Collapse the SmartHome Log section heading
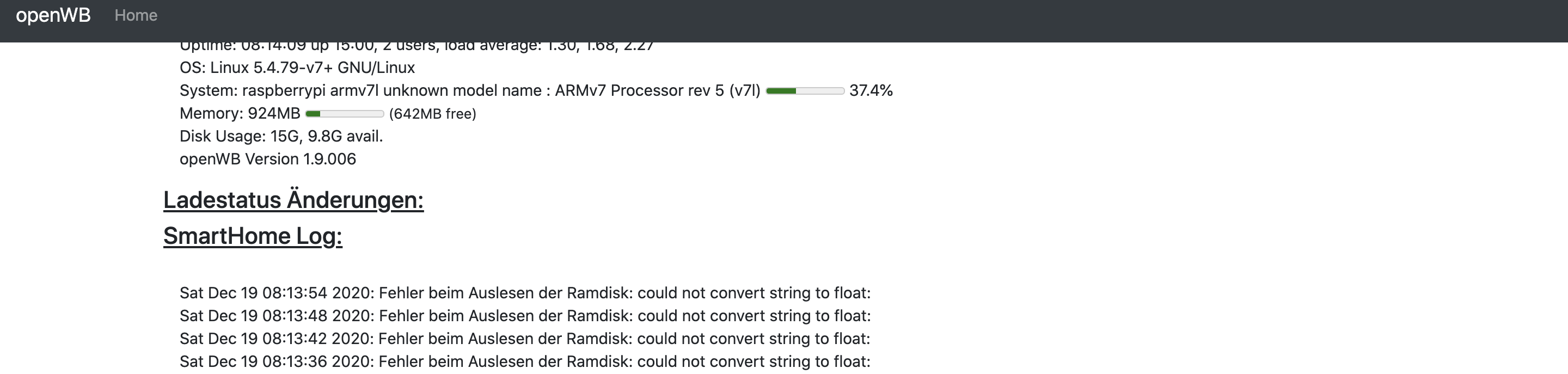Viewport: 1568px width, 374px height. coord(253,236)
